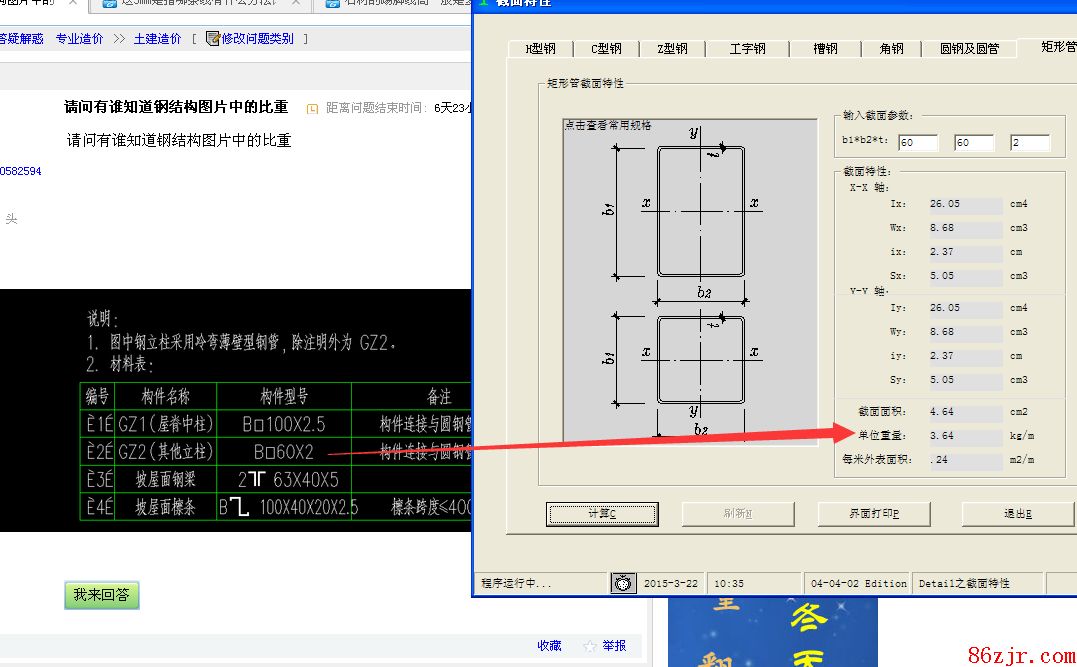
Task: Select the 工字钢 tab
Action: [747, 48]
